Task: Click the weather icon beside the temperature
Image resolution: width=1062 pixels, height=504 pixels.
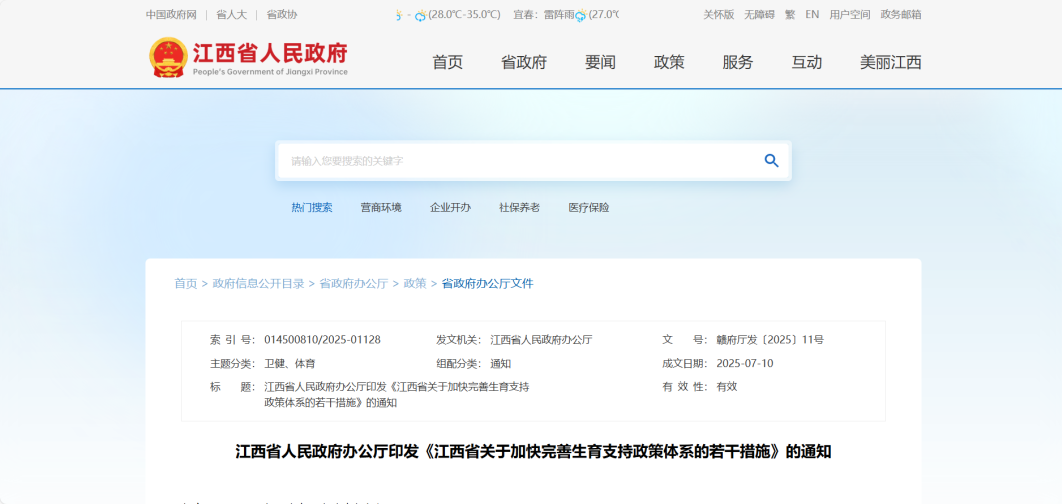Action: 420,16
